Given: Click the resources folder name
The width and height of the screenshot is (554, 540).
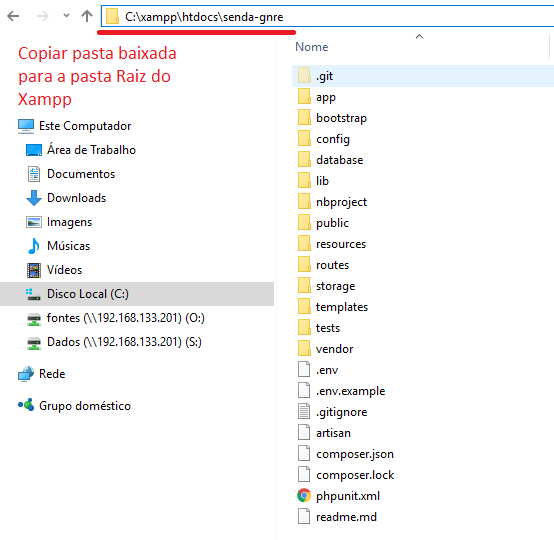Looking at the screenshot, I should point(341,244).
